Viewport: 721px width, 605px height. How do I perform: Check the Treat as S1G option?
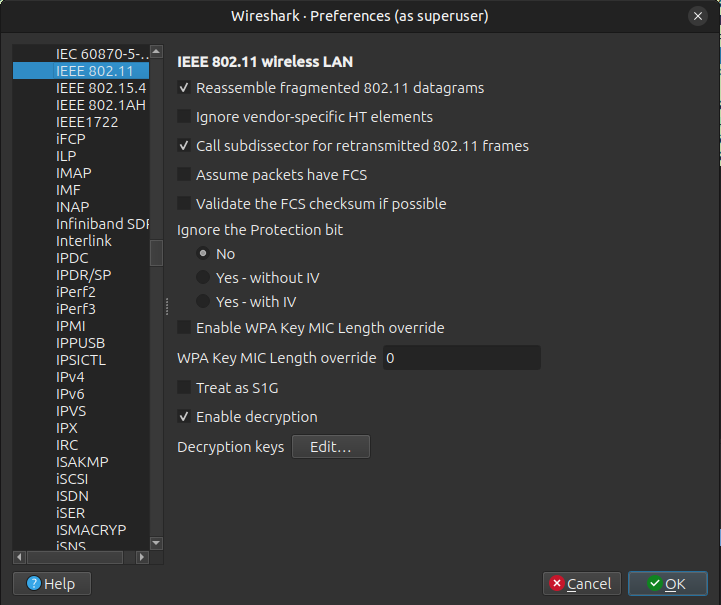pyautogui.click(x=184, y=387)
